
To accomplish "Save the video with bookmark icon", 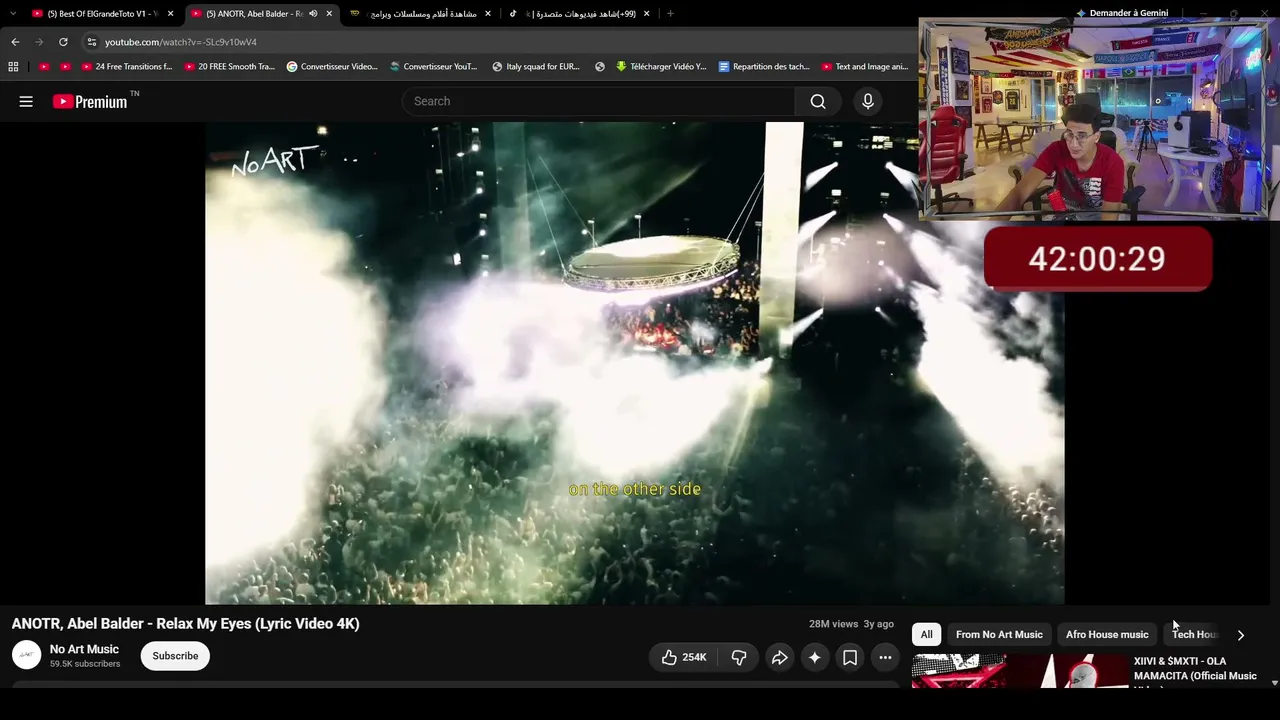I will coord(850,657).
